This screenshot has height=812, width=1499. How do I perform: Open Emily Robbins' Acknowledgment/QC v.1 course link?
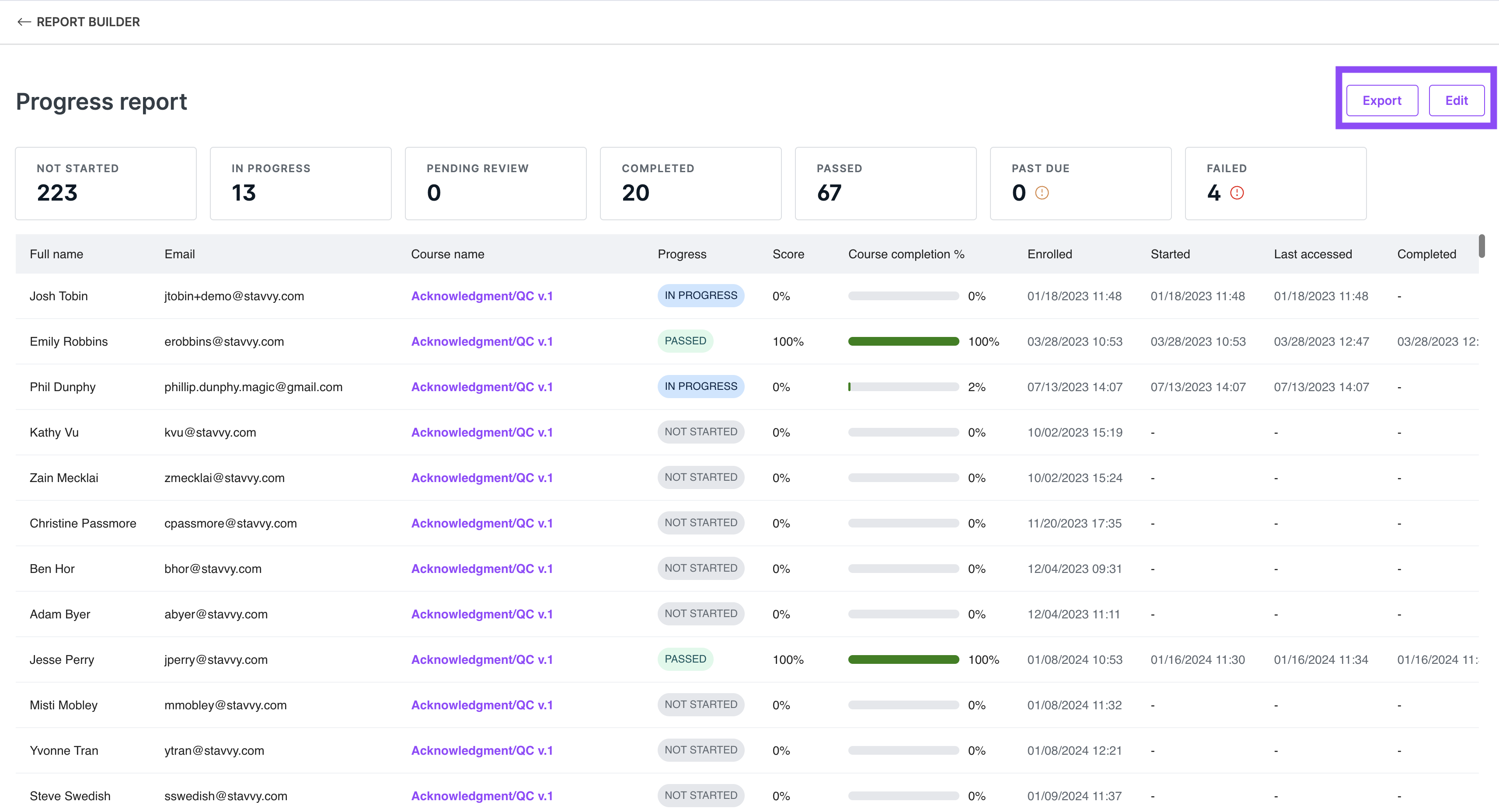pos(482,341)
